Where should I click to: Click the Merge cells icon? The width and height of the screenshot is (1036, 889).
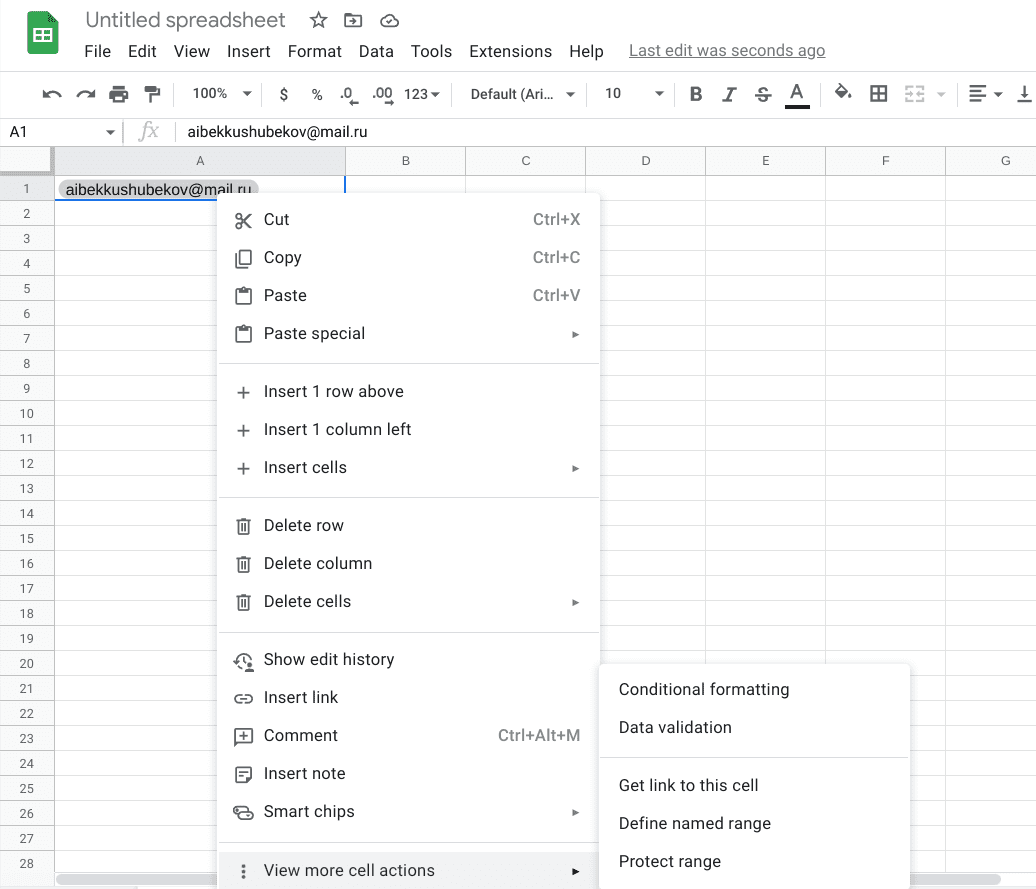pos(914,94)
